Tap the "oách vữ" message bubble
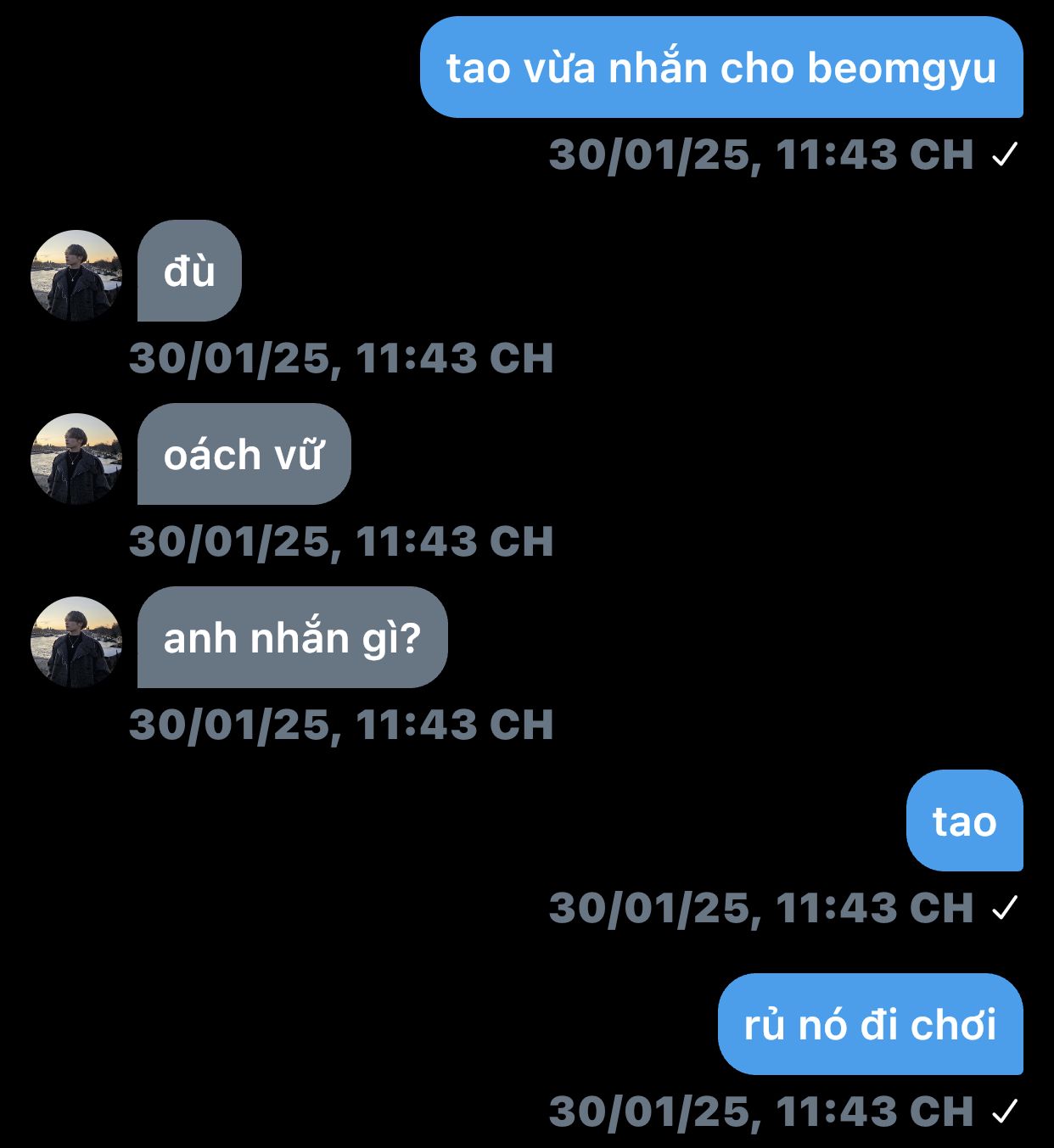Image resolution: width=1054 pixels, height=1148 pixels. tap(244, 454)
